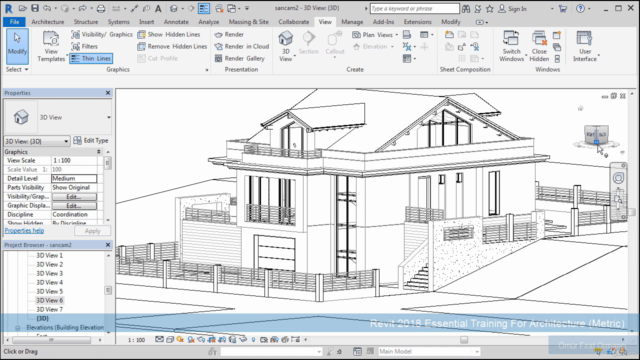Click the binoculars search icon

pos(466,9)
